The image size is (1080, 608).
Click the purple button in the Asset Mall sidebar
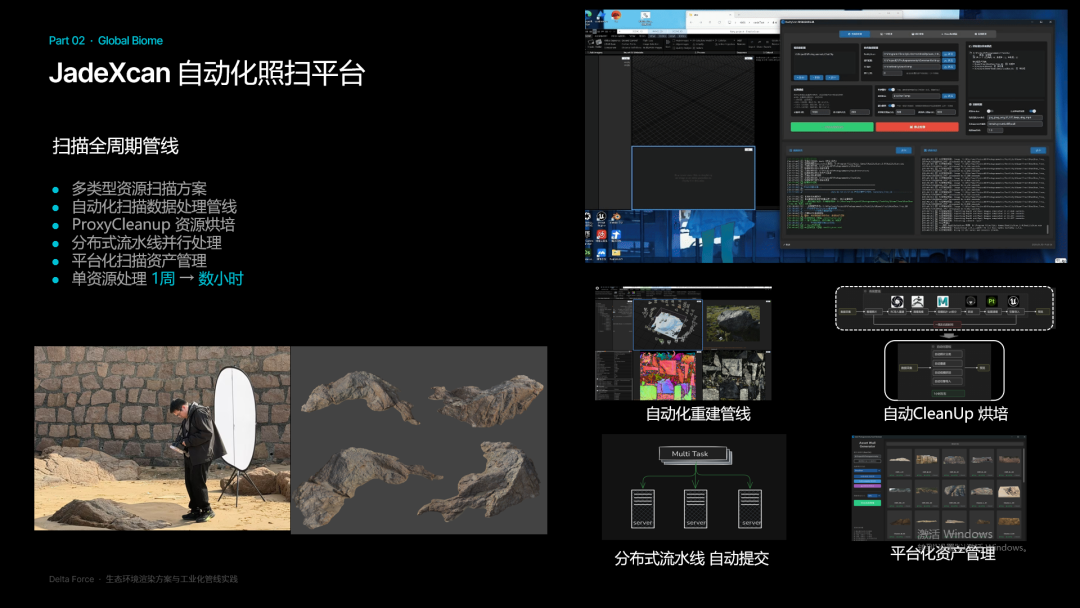(x=867, y=485)
